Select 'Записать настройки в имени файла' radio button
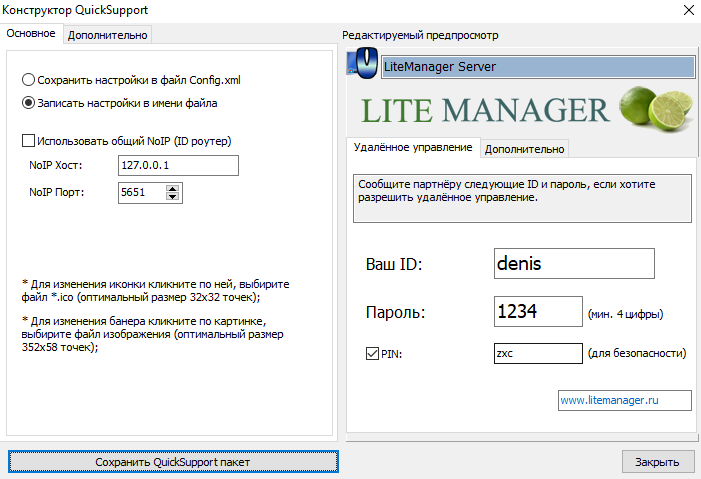Image resolution: width=701 pixels, height=479 pixels. 28,103
